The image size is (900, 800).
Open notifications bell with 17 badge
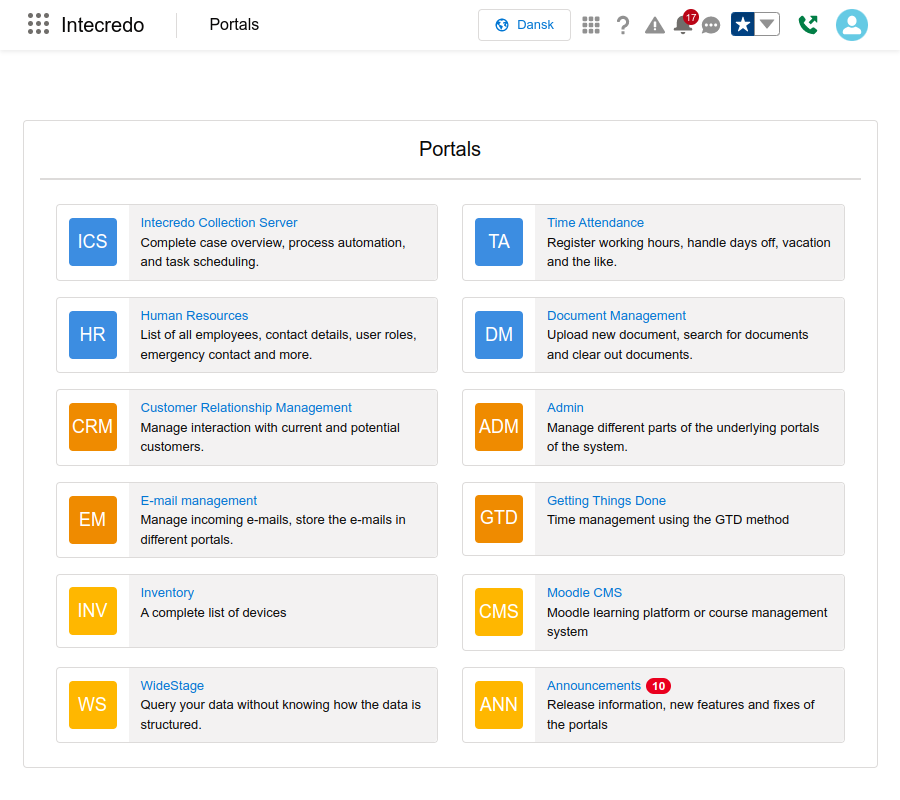click(683, 25)
